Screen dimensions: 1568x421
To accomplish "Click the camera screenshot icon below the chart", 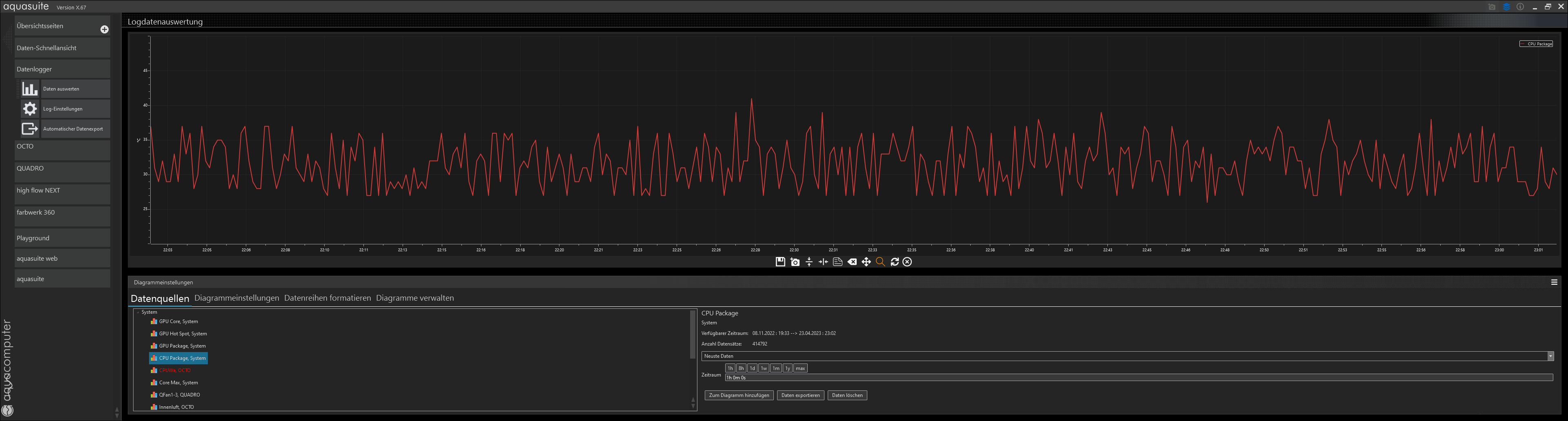I will coord(795,261).
